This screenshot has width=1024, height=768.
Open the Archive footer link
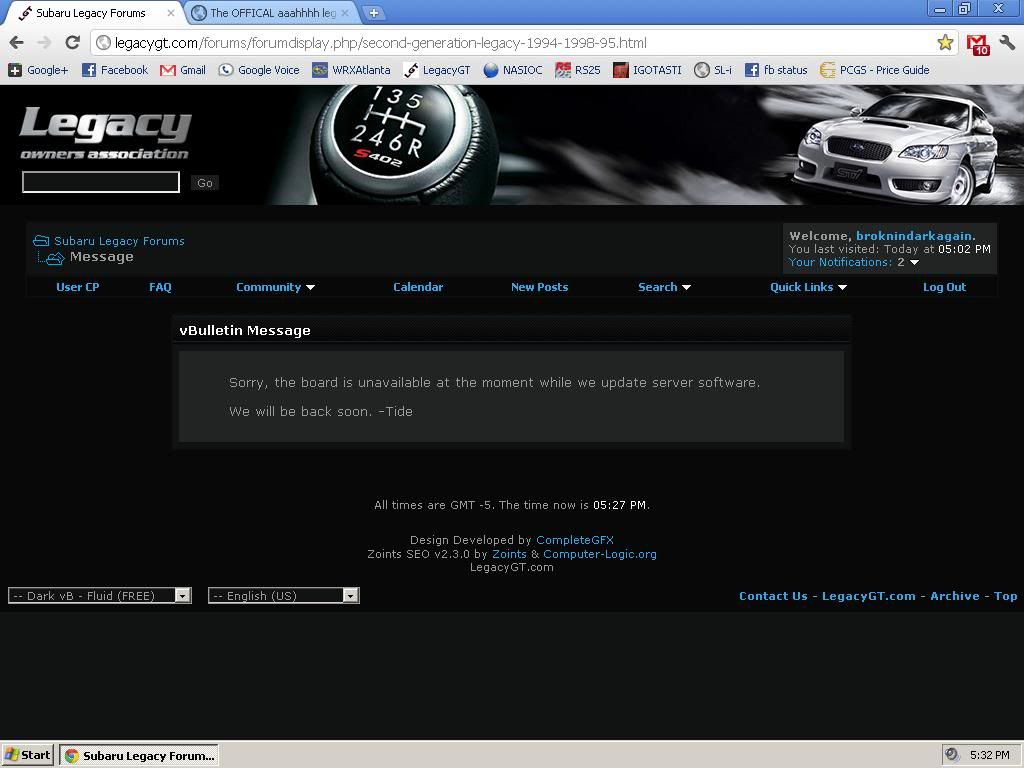[955, 596]
